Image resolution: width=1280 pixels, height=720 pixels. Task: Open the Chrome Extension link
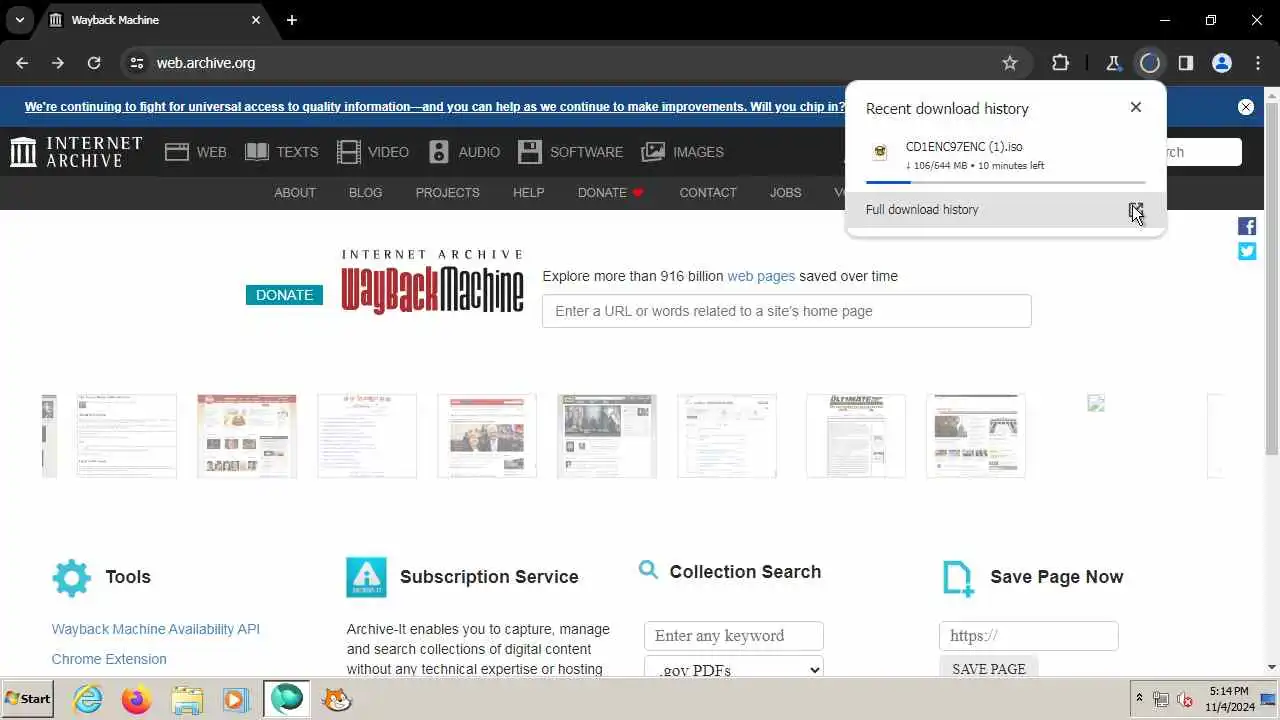109,659
